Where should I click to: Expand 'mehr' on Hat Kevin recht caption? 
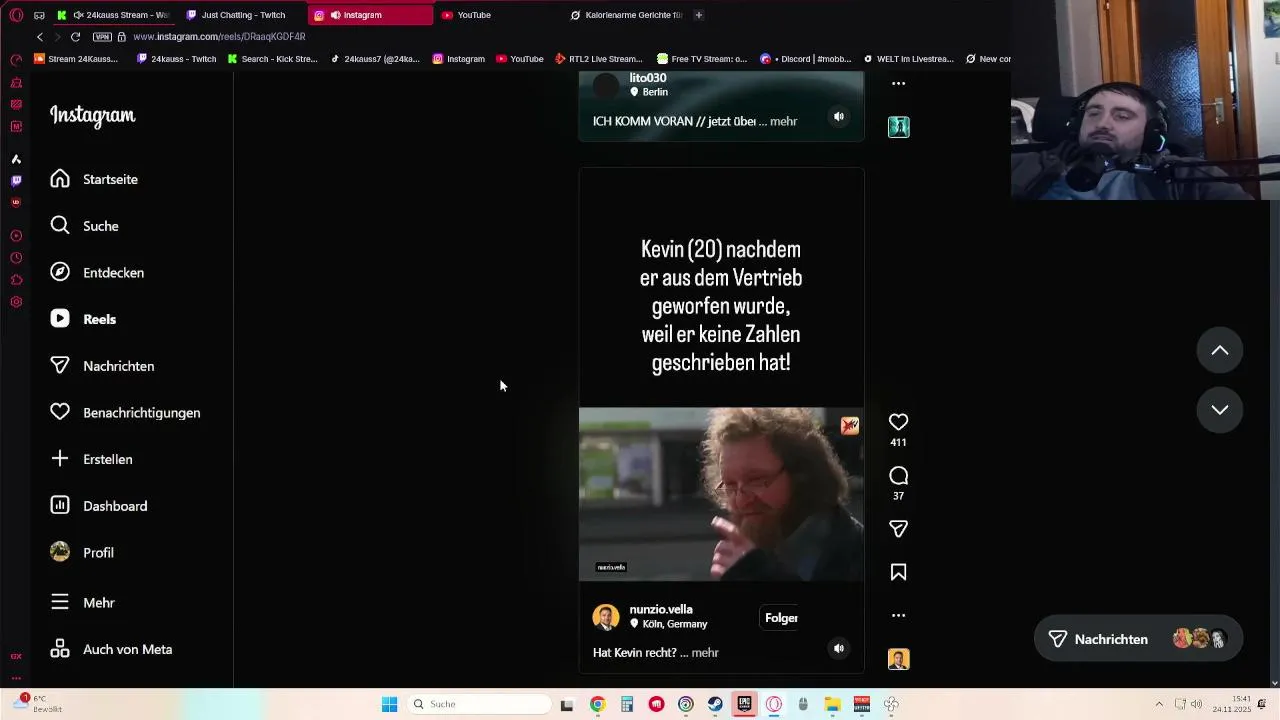pyautogui.click(x=705, y=652)
